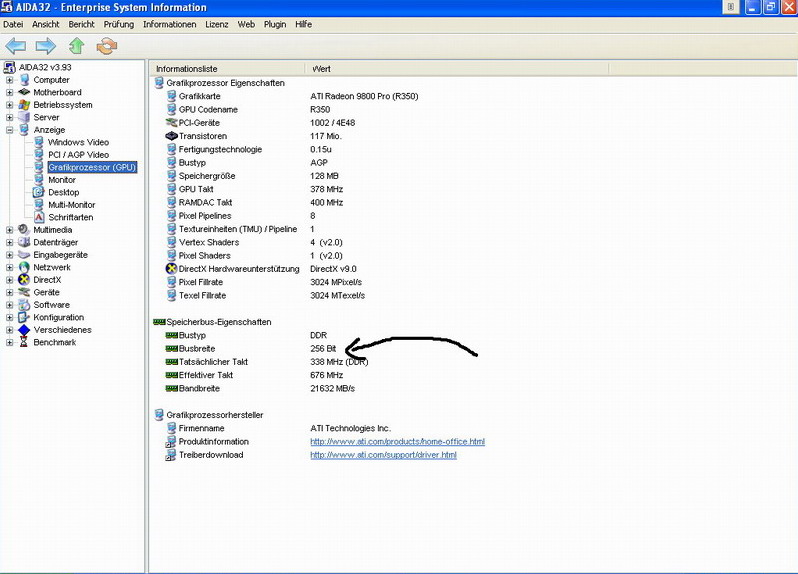Click the Informationsliste column header
798x574 pixels.
[227, 69]
